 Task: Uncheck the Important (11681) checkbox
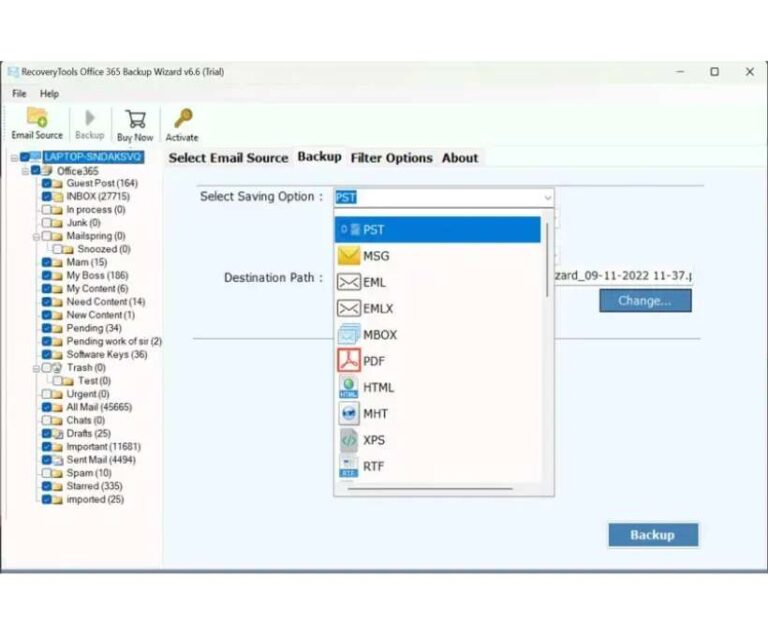47,447
